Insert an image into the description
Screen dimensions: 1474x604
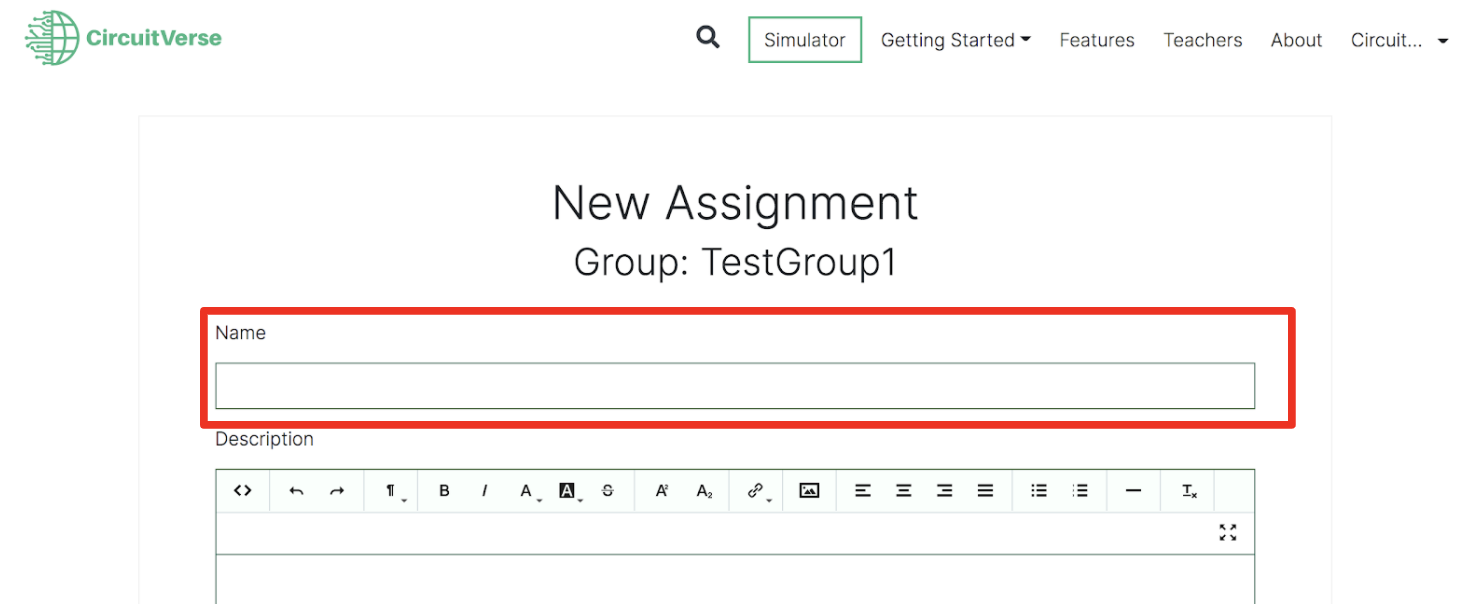pyautogui.click(x=809, y=491)
